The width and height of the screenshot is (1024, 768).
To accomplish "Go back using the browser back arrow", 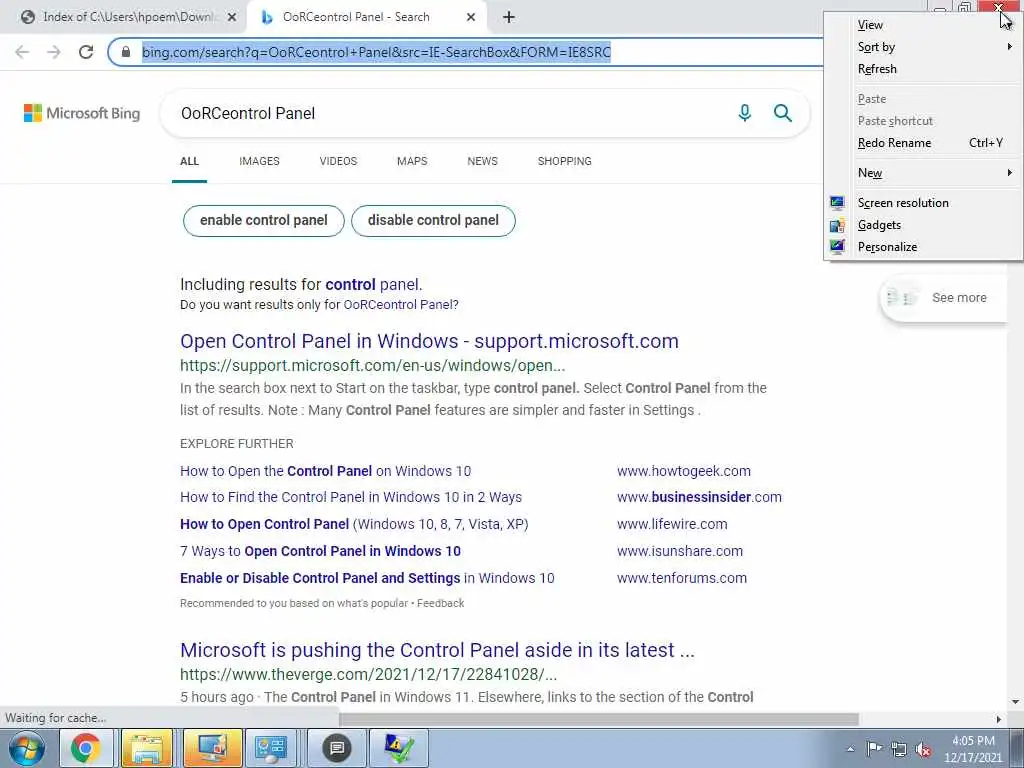I will 22,52.
